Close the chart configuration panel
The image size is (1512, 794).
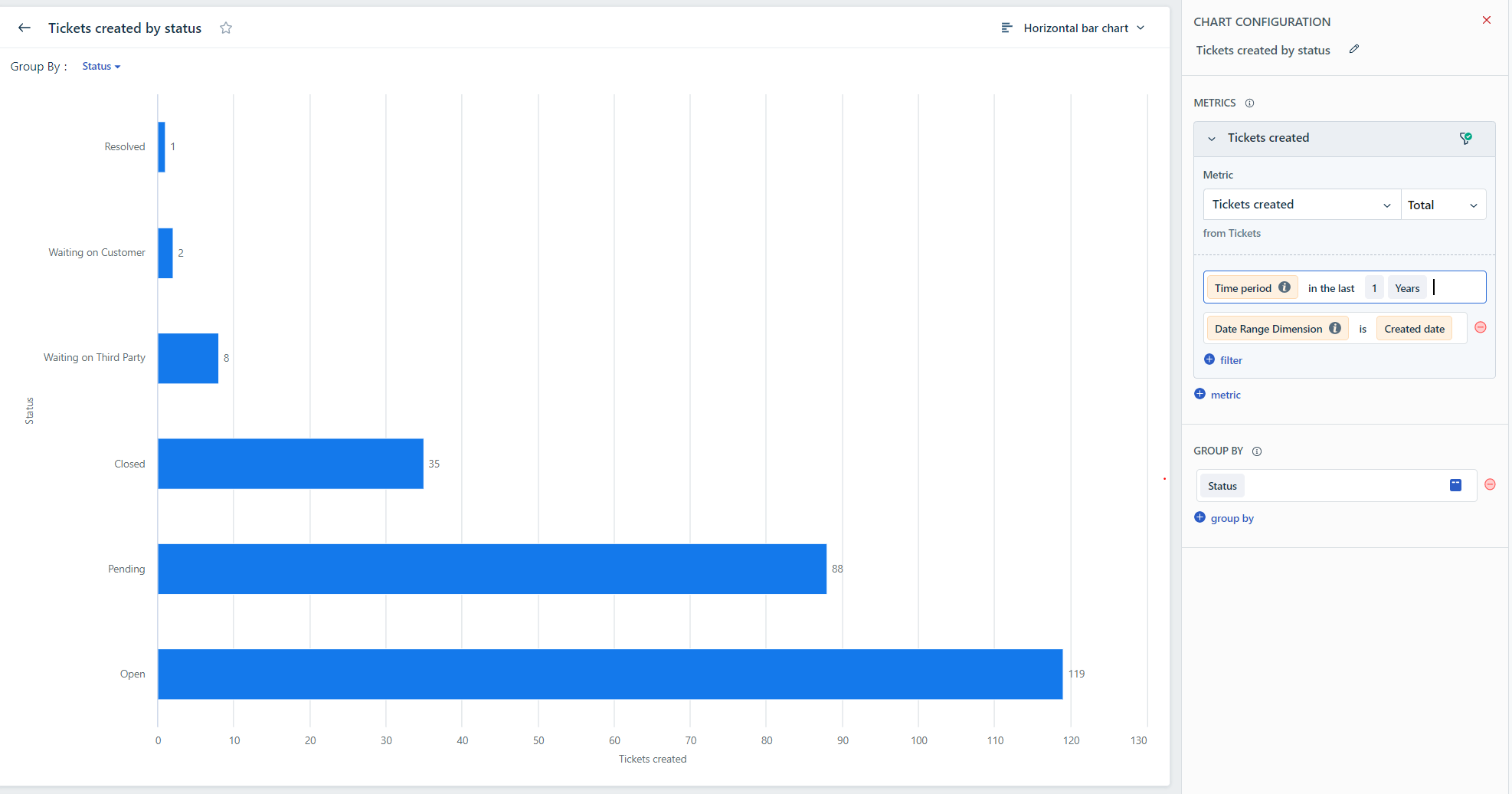point(1487,21)
